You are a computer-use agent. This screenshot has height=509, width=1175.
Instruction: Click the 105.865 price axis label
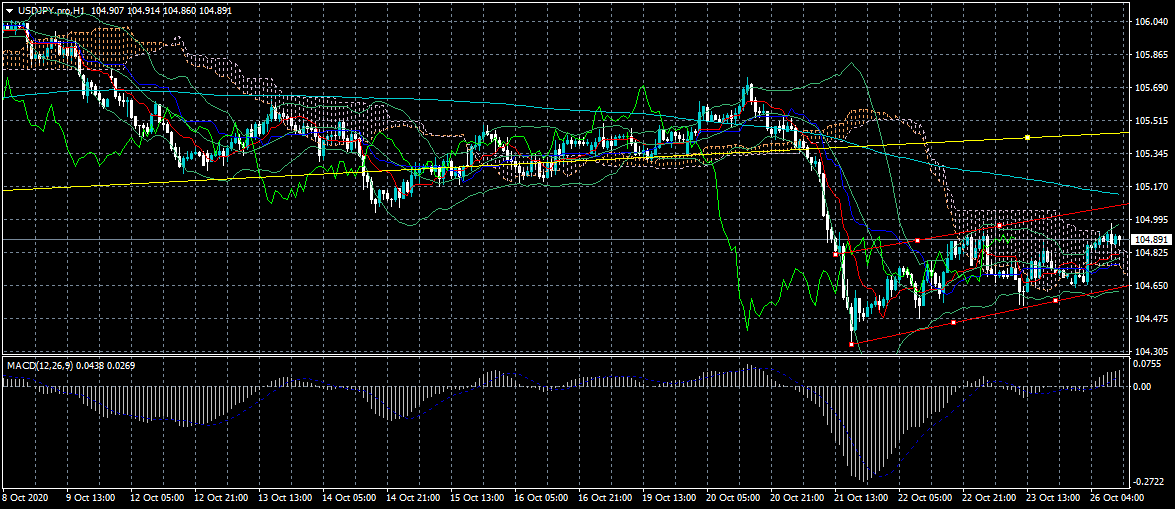(x=1152, y=55)
